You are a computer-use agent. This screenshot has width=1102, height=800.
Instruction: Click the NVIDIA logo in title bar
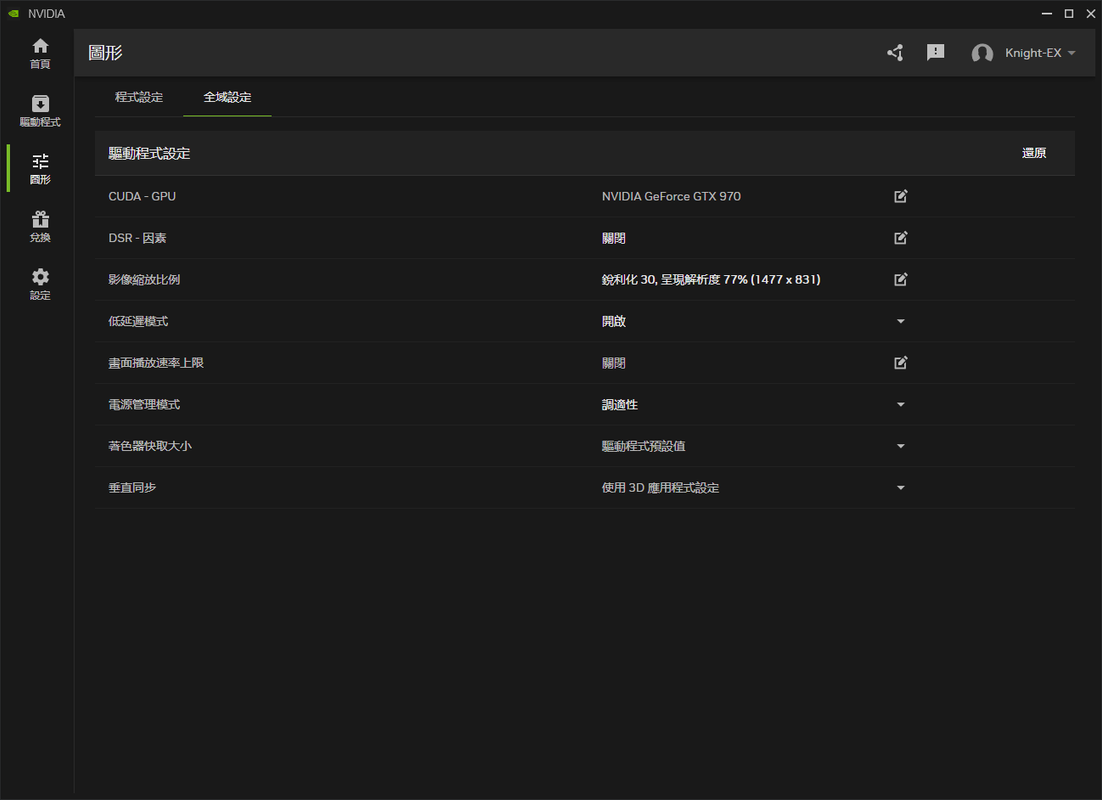coord(13,13)
